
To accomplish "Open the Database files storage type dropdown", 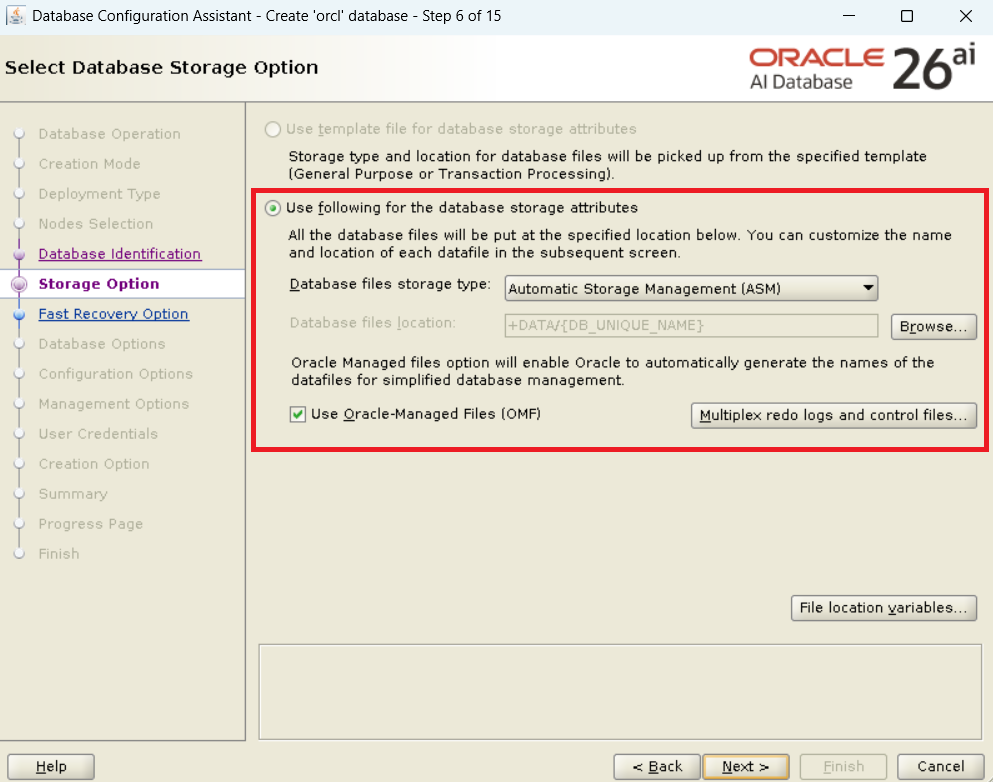I will [691, 289].
